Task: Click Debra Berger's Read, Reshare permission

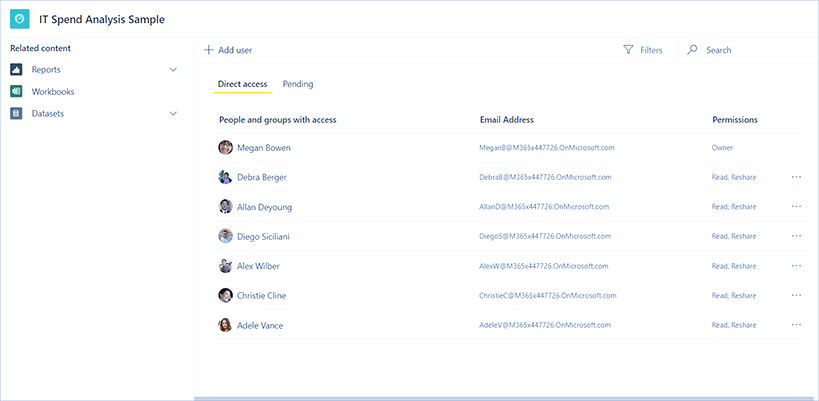Action: 734,177
